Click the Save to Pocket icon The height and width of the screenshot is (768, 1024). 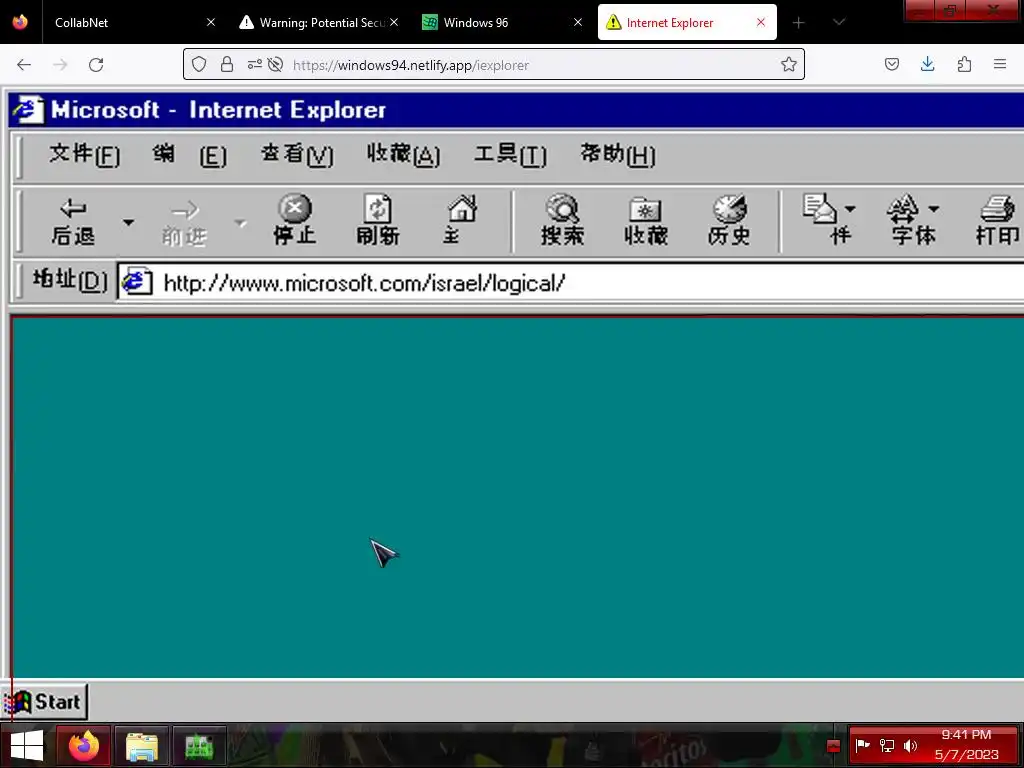(x=892, y=64)
